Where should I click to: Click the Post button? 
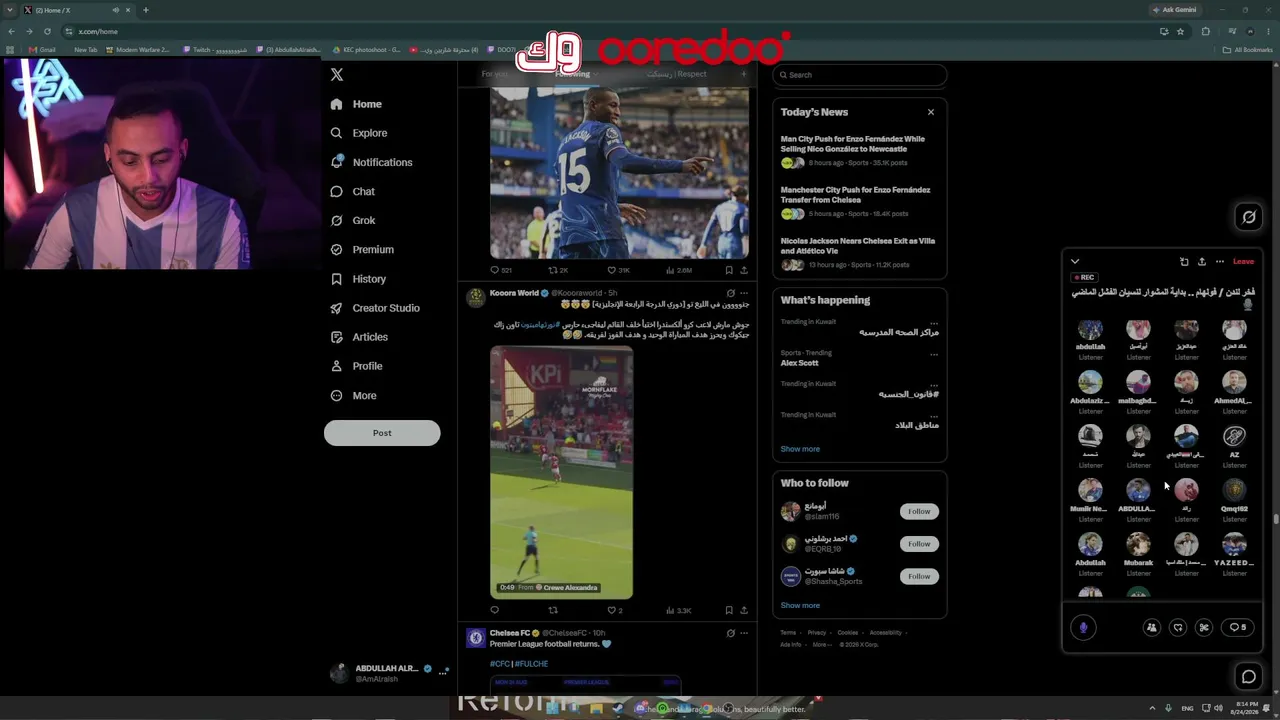pos(382,433)
